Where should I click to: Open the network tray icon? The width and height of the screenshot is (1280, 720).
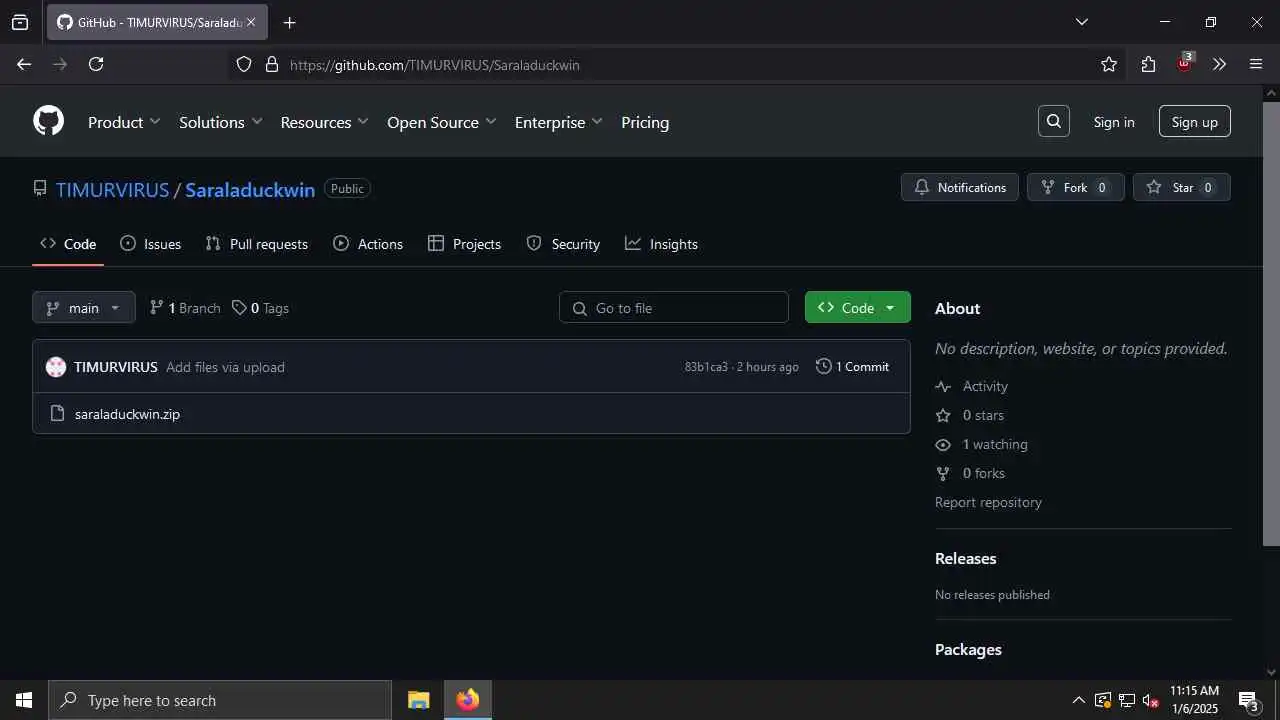(1126, 700)
